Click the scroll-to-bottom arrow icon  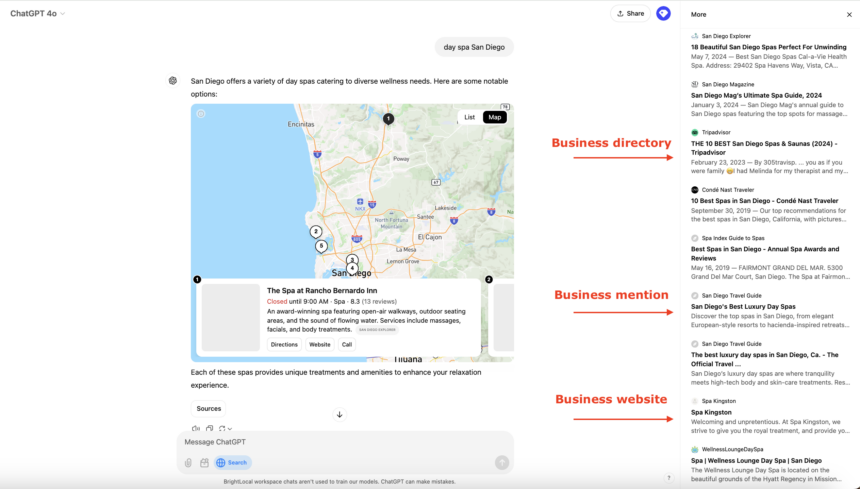point(339,415)
